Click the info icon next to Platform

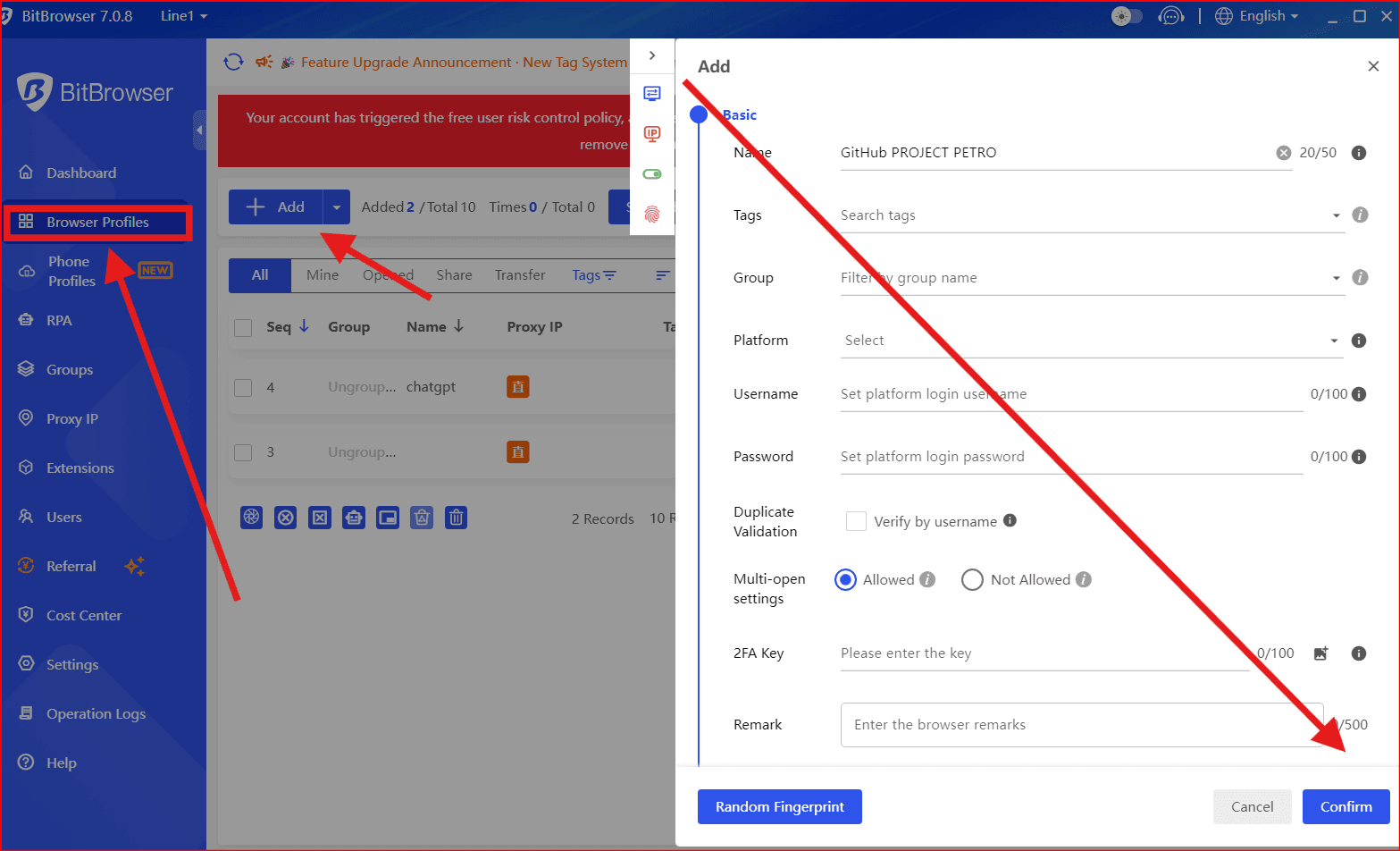click(1359, 341)
